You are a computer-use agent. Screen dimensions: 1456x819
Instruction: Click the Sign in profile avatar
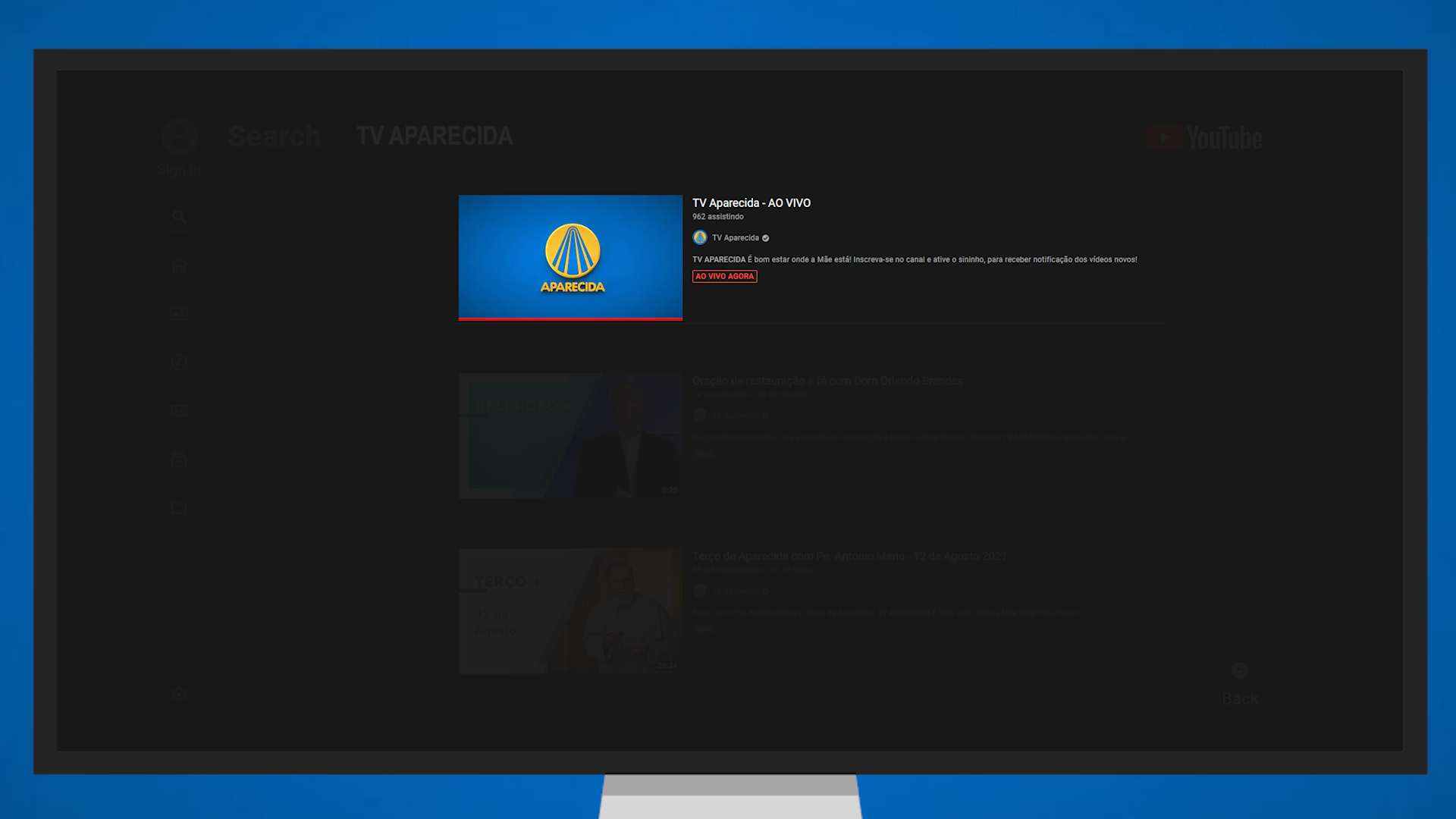click(180, 138)
